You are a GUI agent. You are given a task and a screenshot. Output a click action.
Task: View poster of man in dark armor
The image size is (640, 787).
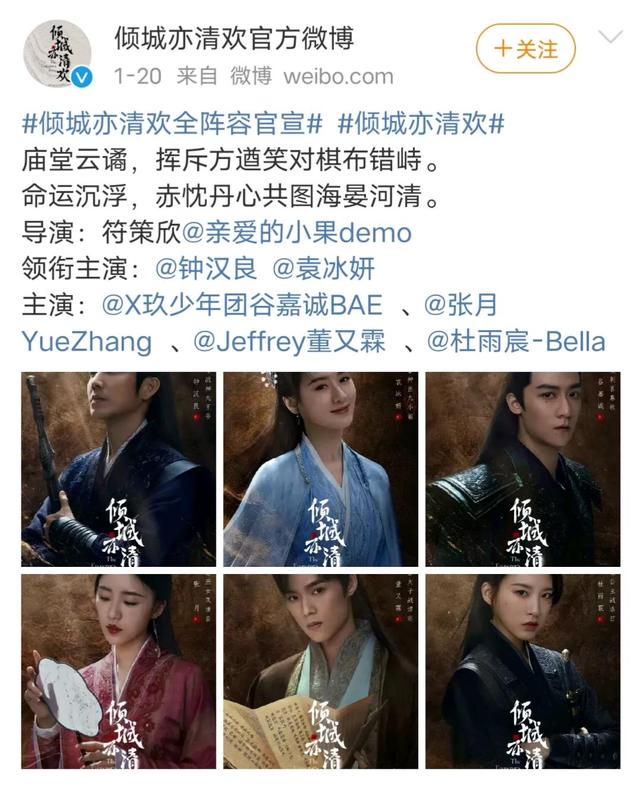point(523,469)
